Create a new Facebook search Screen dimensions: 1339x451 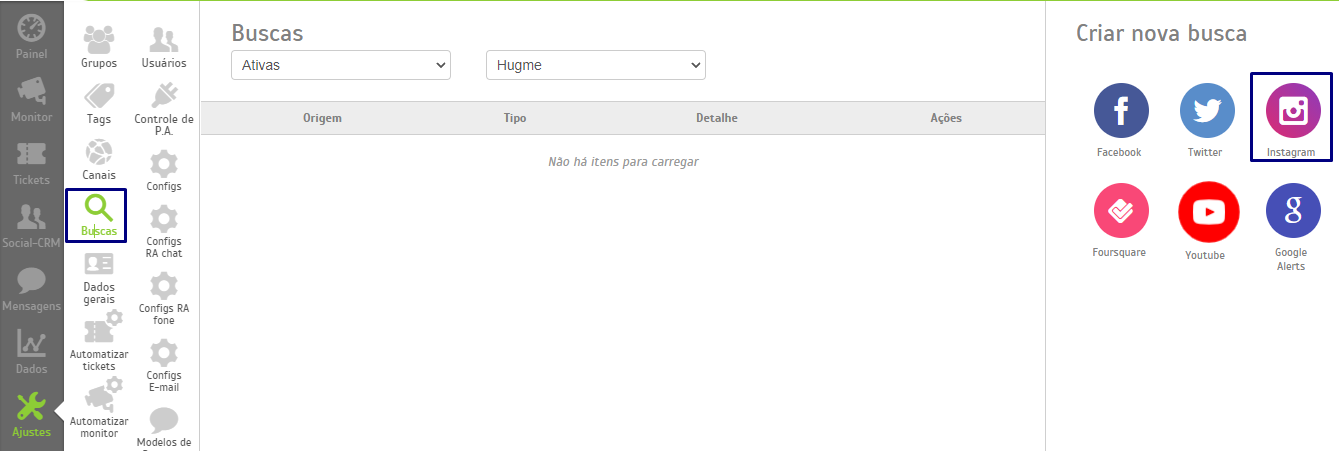pyautogui.click(x=1120, y=109)
